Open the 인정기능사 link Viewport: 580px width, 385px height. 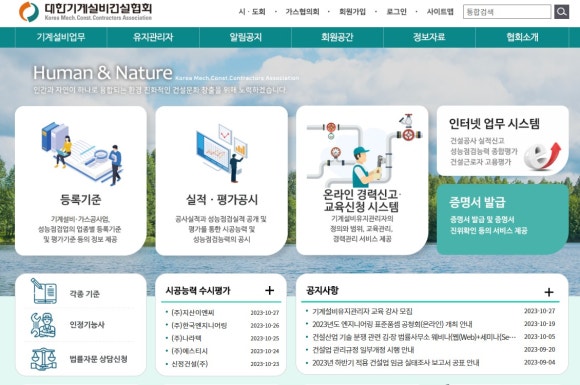[x=87, y=325]
